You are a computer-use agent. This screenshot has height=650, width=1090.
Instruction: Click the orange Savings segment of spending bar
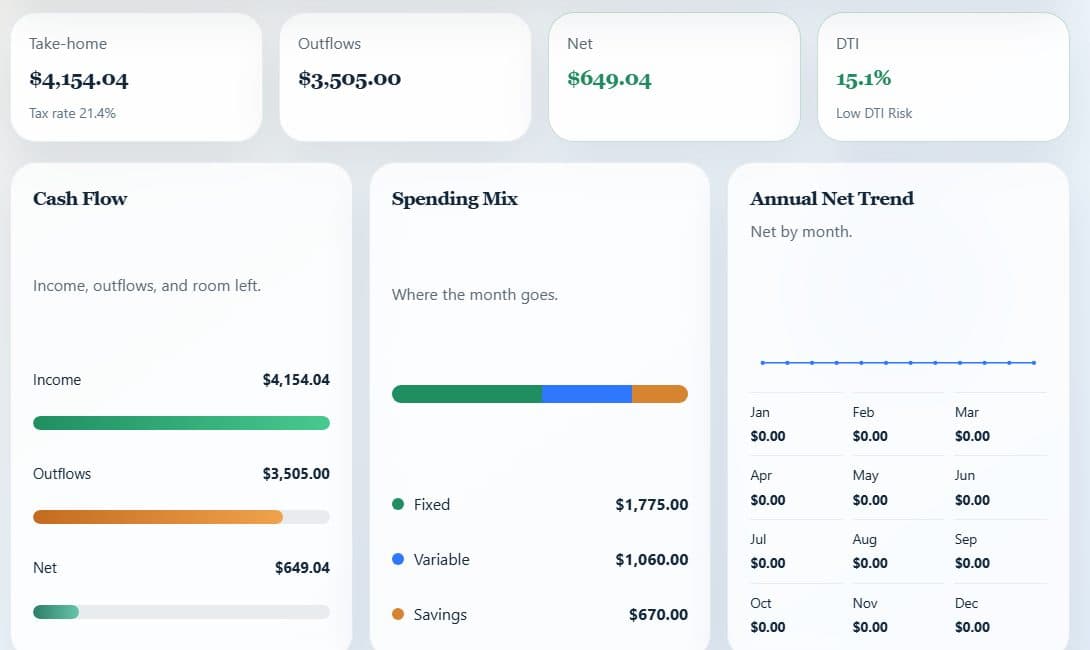[x=660, y=394]
